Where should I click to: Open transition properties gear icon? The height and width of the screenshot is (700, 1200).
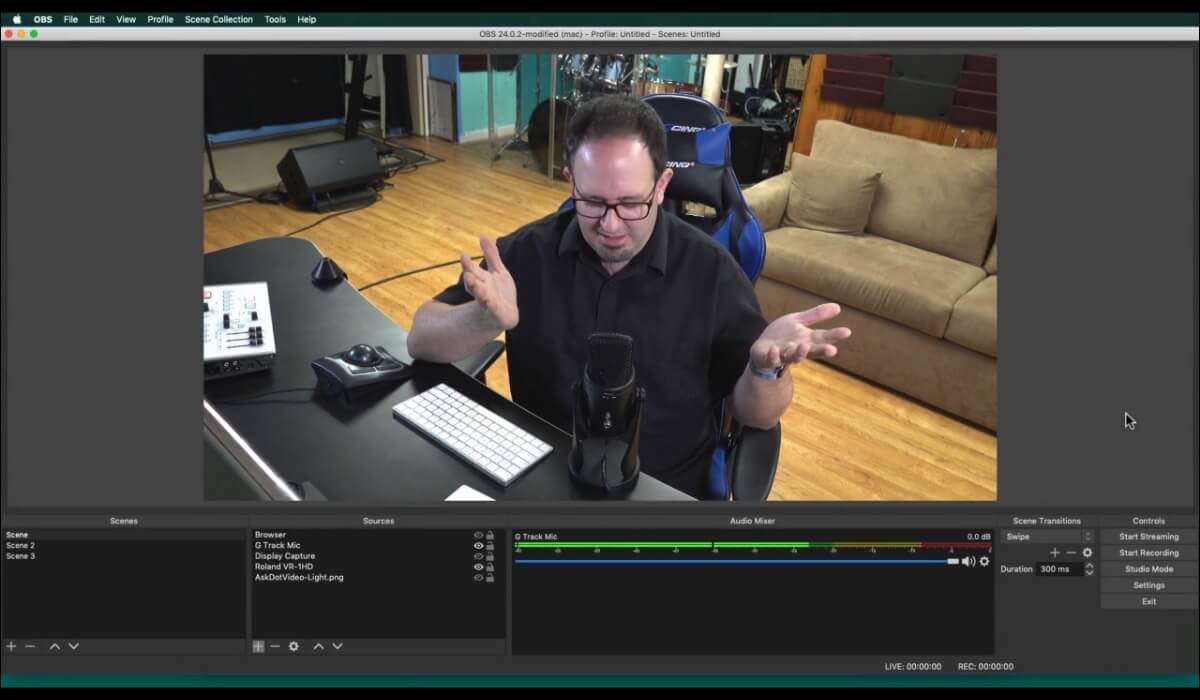pos(1087,553)
